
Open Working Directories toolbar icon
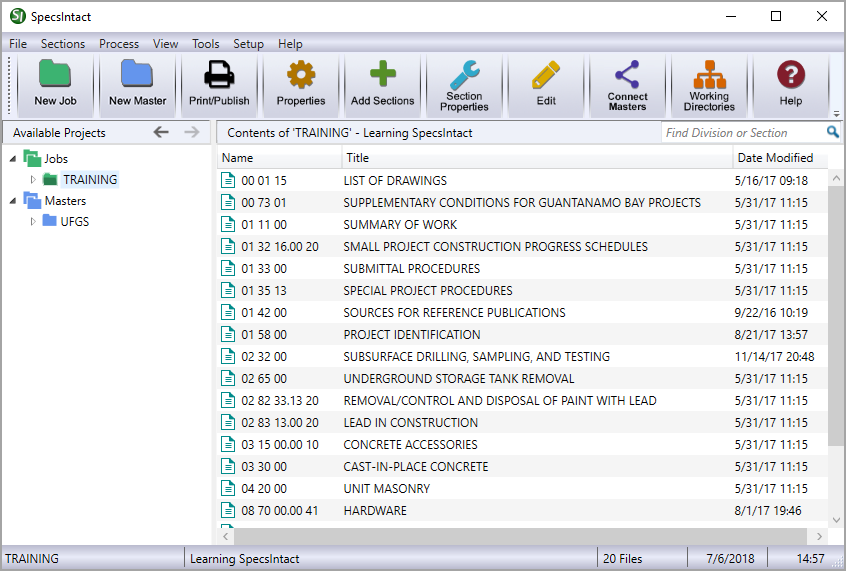pos(709,74)
